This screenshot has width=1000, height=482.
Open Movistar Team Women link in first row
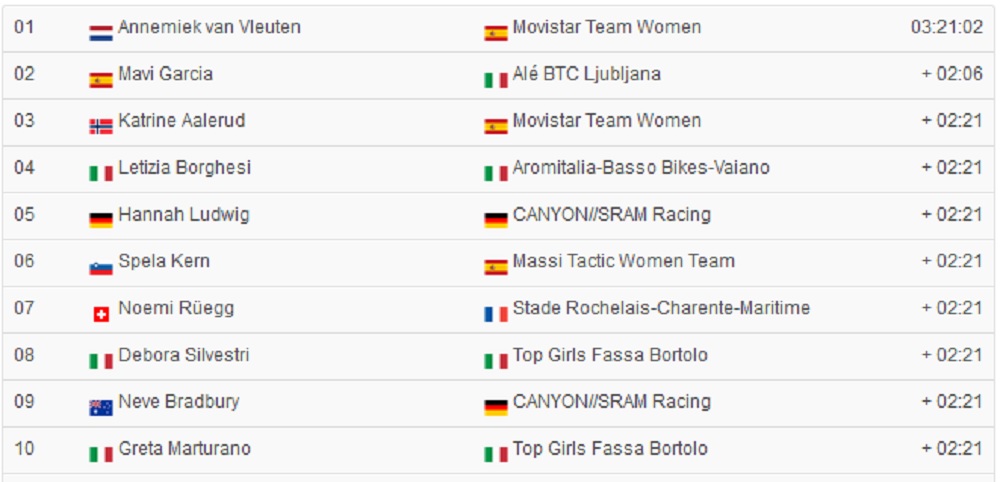[x=607, y=27]
